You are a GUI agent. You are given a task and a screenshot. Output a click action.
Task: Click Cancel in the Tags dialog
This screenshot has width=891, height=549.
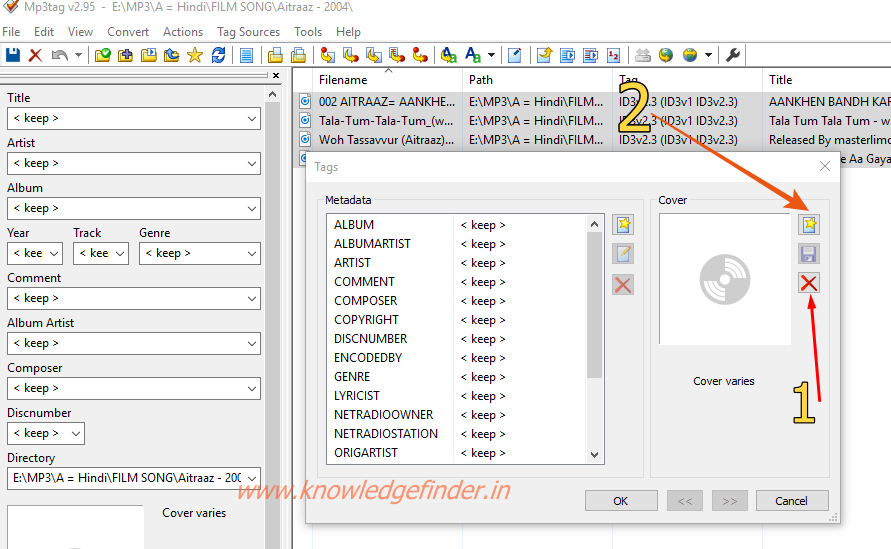point(792,501)
